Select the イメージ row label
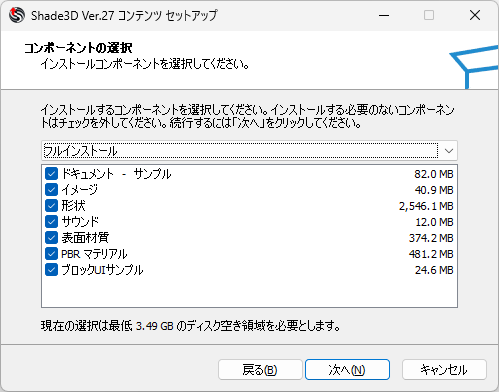 [80, 190]
